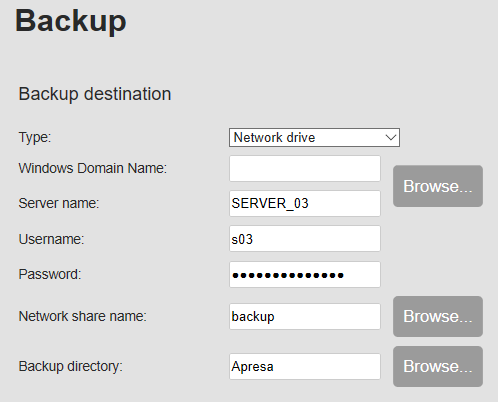The width and height of the screenshot is (498, 402).
Task: Open the Type dropdown showing Network drive
Action: 314,137
